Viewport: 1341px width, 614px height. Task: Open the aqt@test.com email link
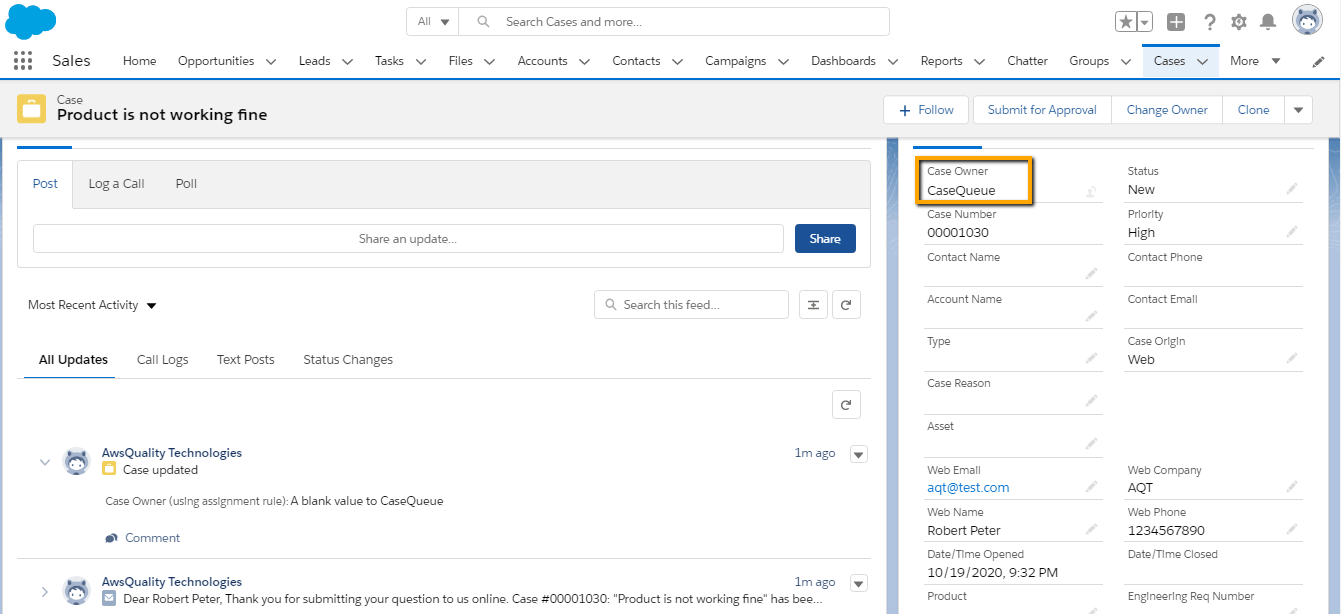[968, 488]
